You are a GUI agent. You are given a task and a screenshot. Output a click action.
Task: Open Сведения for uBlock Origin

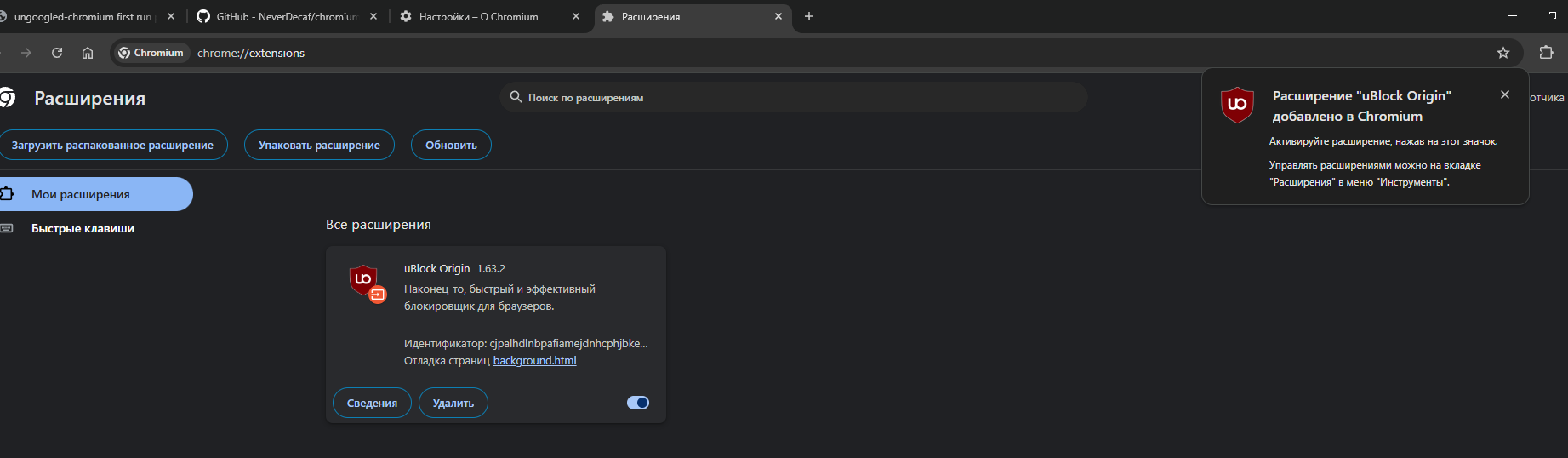click(x=372, y=403)
